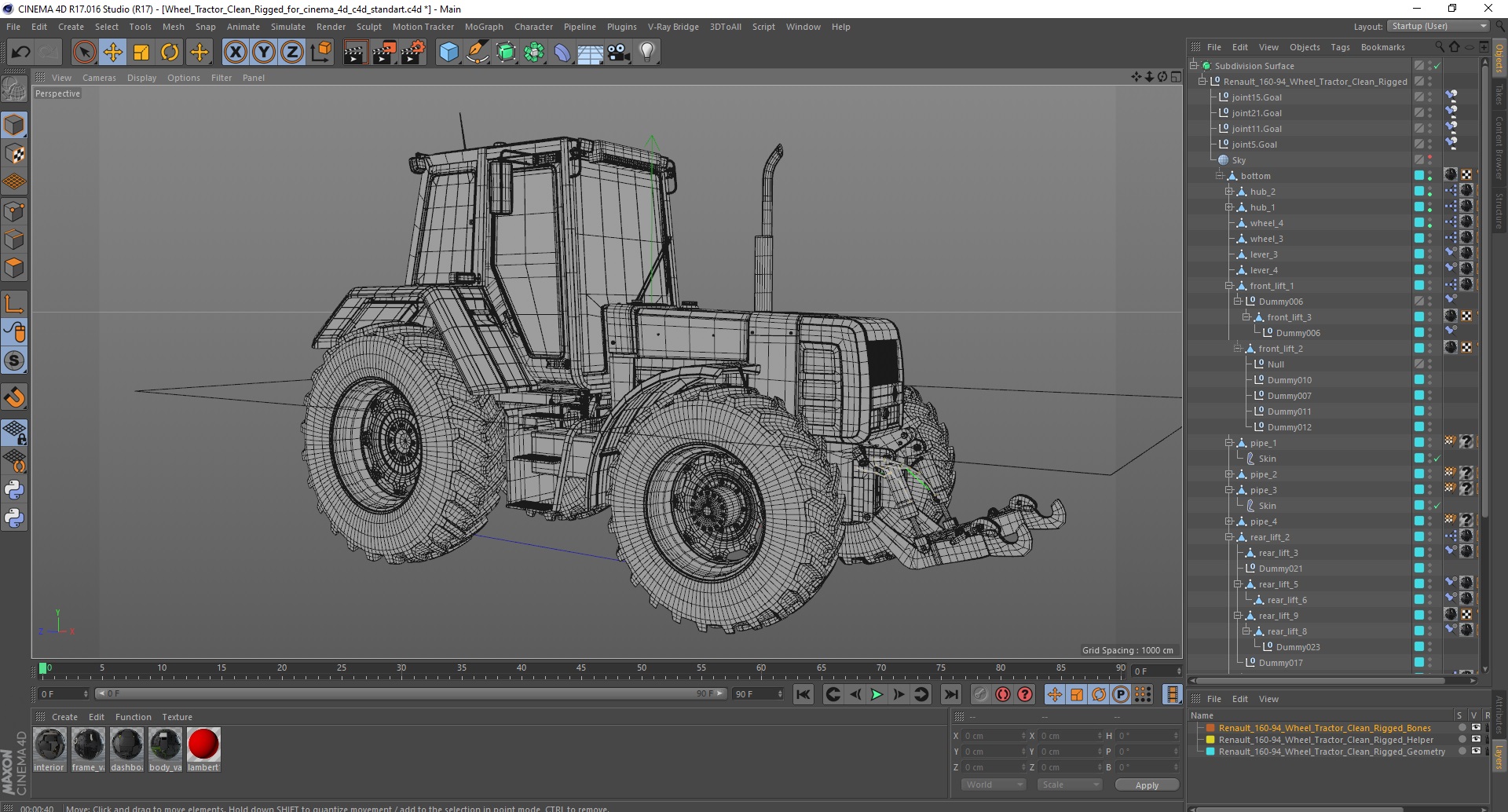Click the current frame field 0 F
The height and width of the screenshot is (812, 1508).
click(x=64, y=694)
